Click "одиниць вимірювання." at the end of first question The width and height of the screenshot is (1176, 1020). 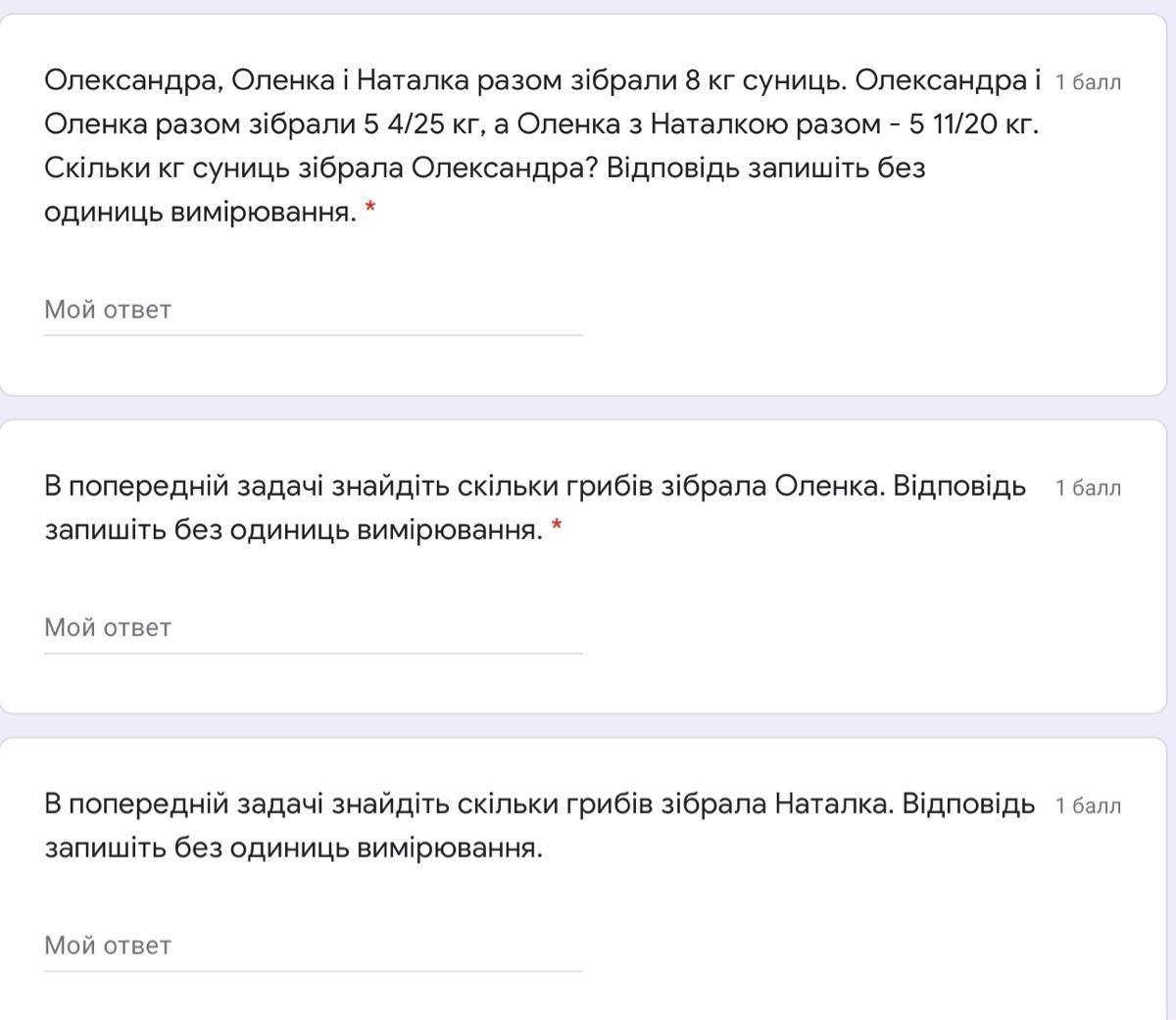pos(200,213)
